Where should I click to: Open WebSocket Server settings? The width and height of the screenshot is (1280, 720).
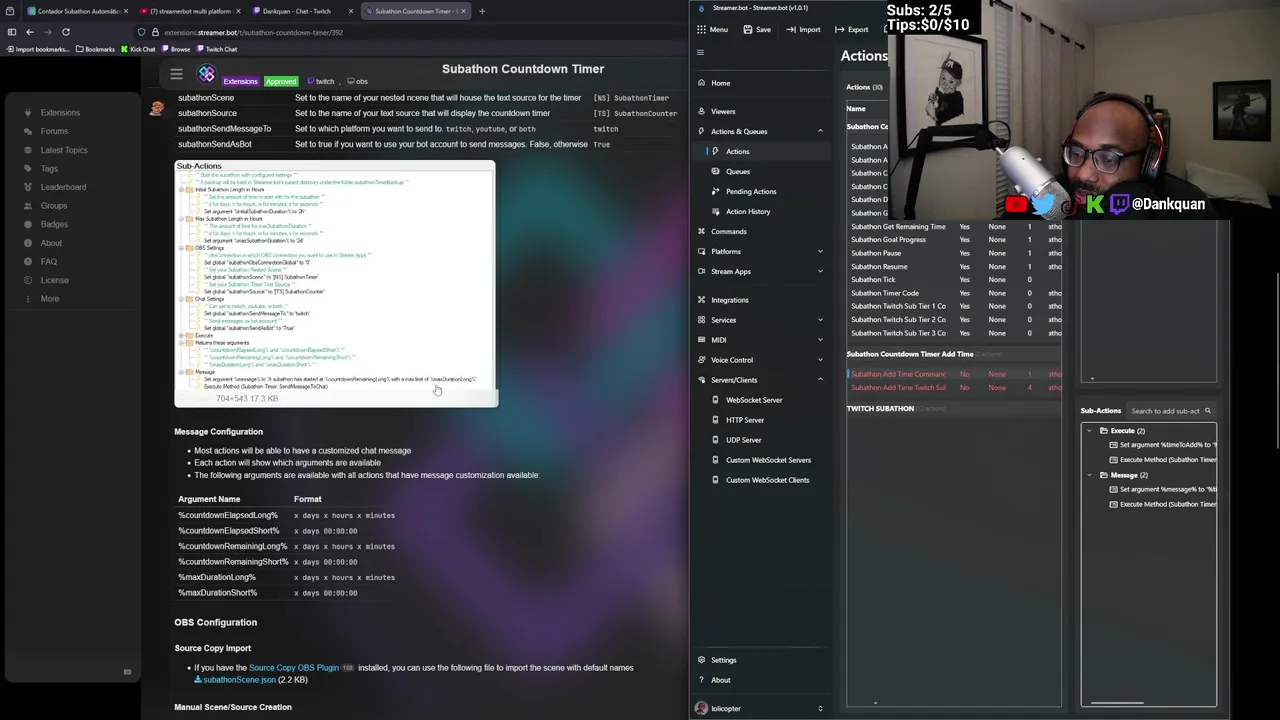[753, 400]
